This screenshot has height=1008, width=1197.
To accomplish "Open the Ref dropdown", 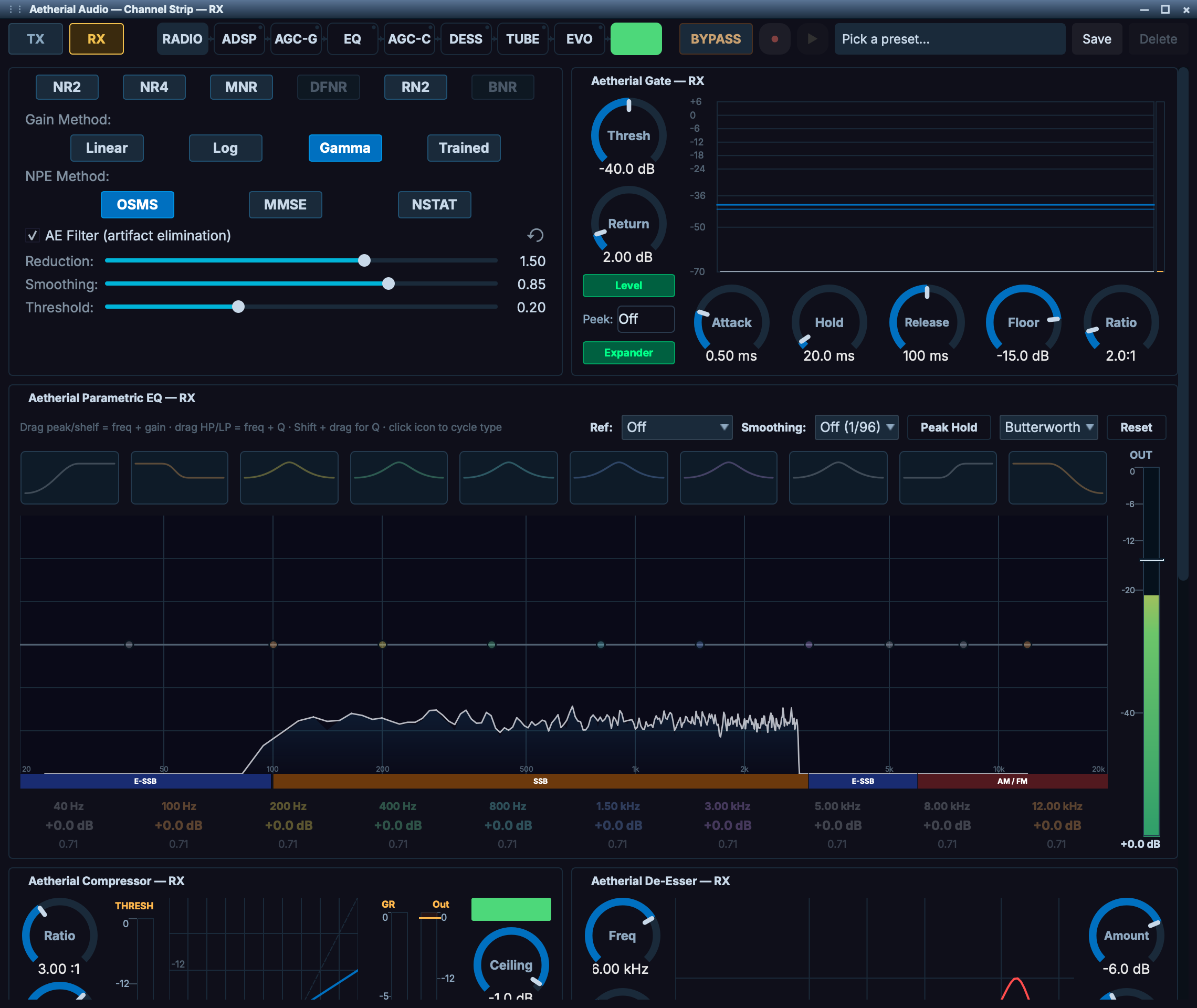I will 677,427.
